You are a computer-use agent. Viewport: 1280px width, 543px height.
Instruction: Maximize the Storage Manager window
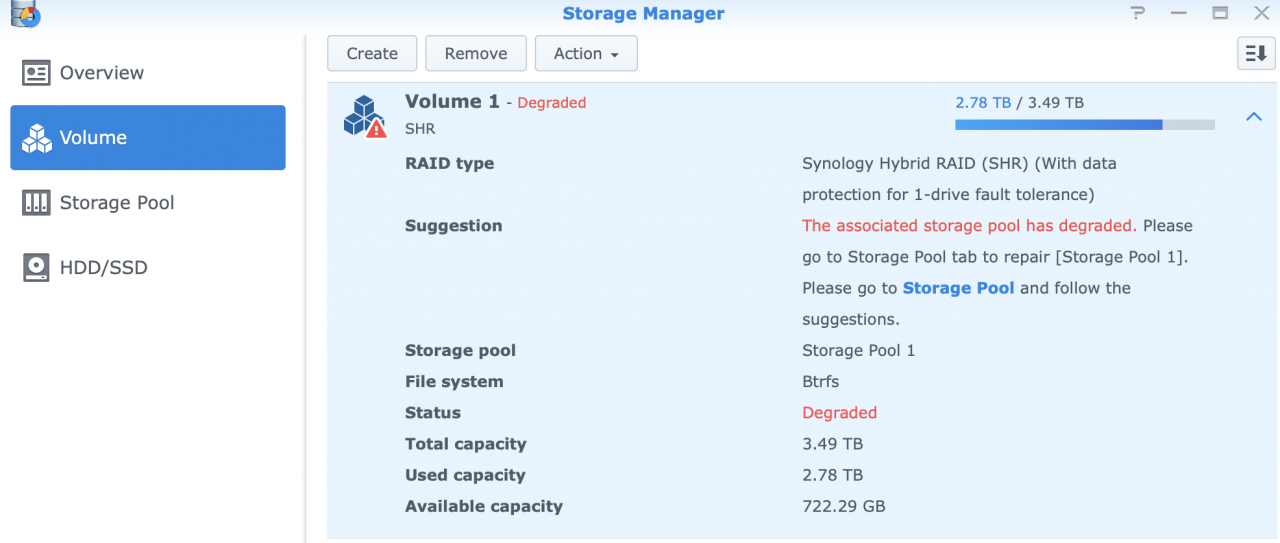coord(1220,13)
